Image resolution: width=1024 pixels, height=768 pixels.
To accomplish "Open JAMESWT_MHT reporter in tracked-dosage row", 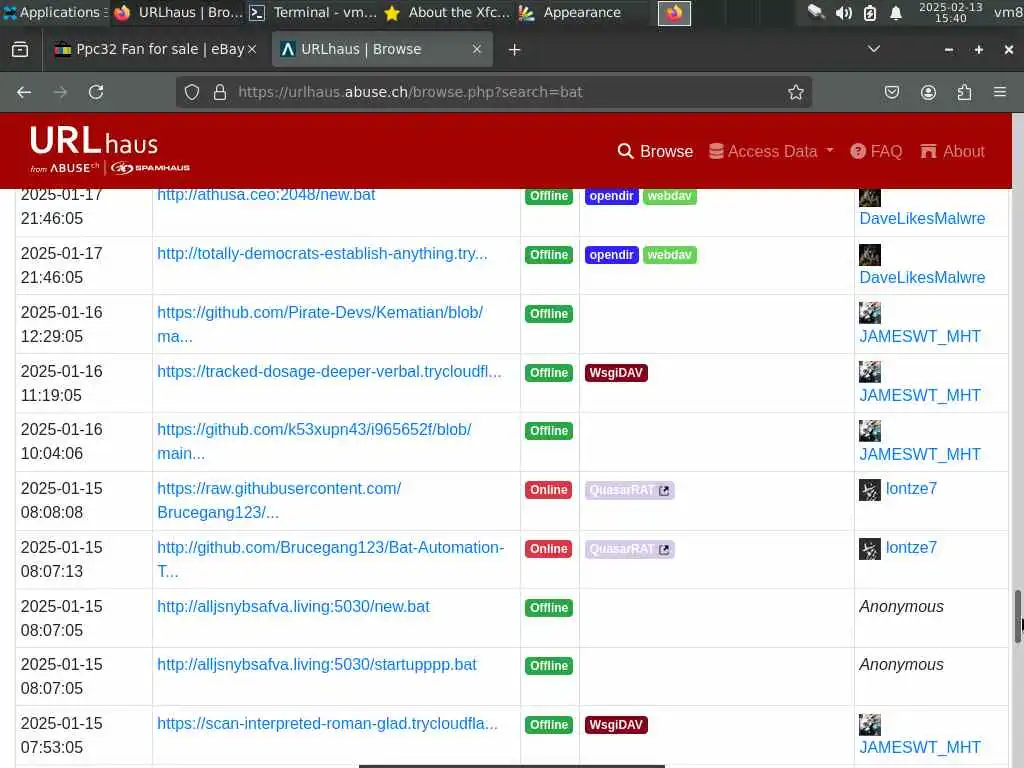I will (x=920, y=394).
